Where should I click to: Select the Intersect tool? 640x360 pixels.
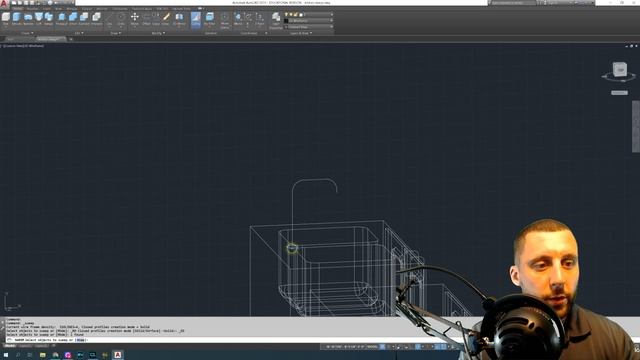(97, 18)
